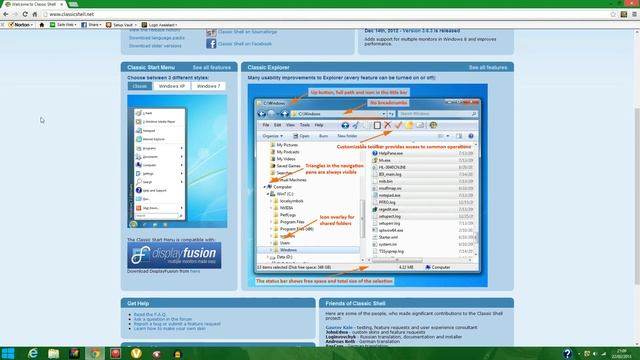The image size is (640, 360).
Task: Click the browser Forward arrow
Action: pos(15,14)
